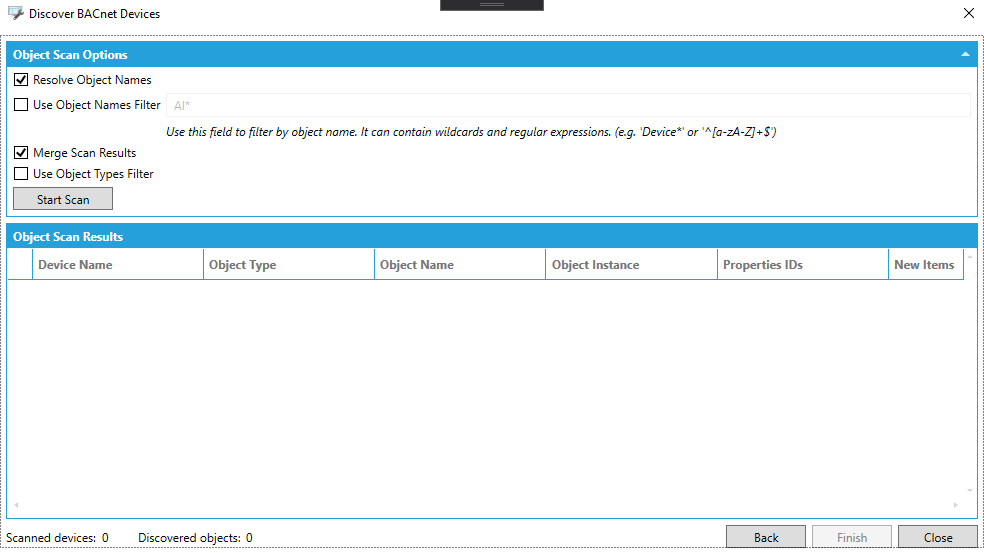Enable Use Object Types Filter checkbox
Image resolution: width=984 pixels, height=553 pixels.
pyautogui.click(x=21, y=174)
